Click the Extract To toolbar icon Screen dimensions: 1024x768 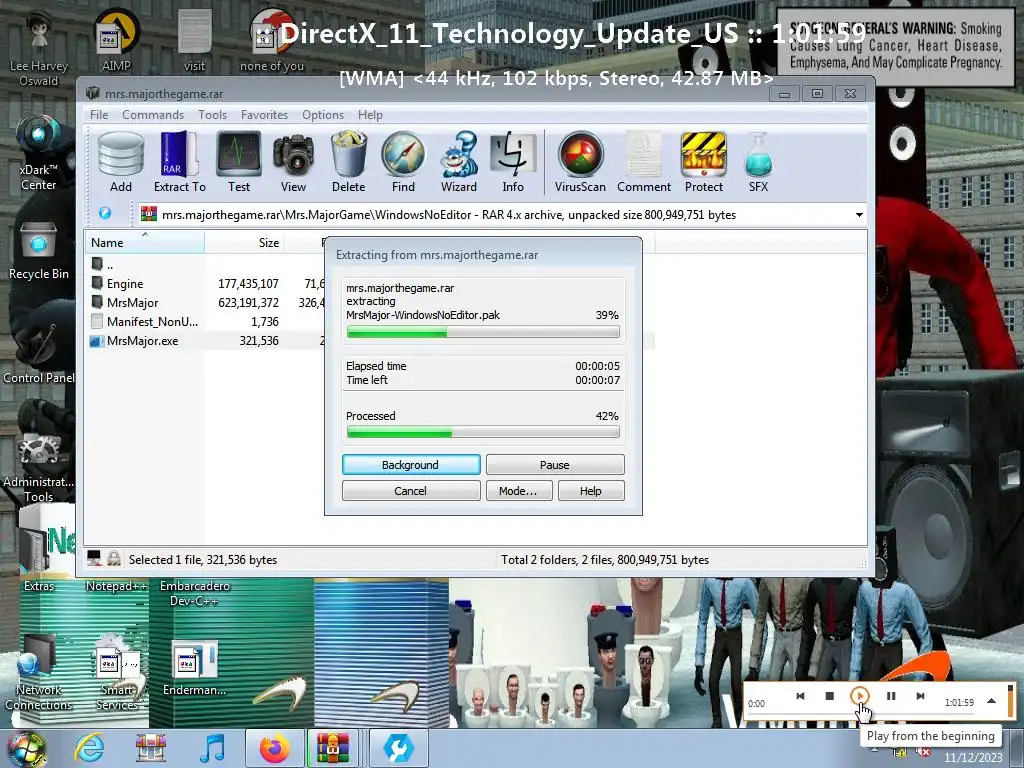click(x=180, y=162)
